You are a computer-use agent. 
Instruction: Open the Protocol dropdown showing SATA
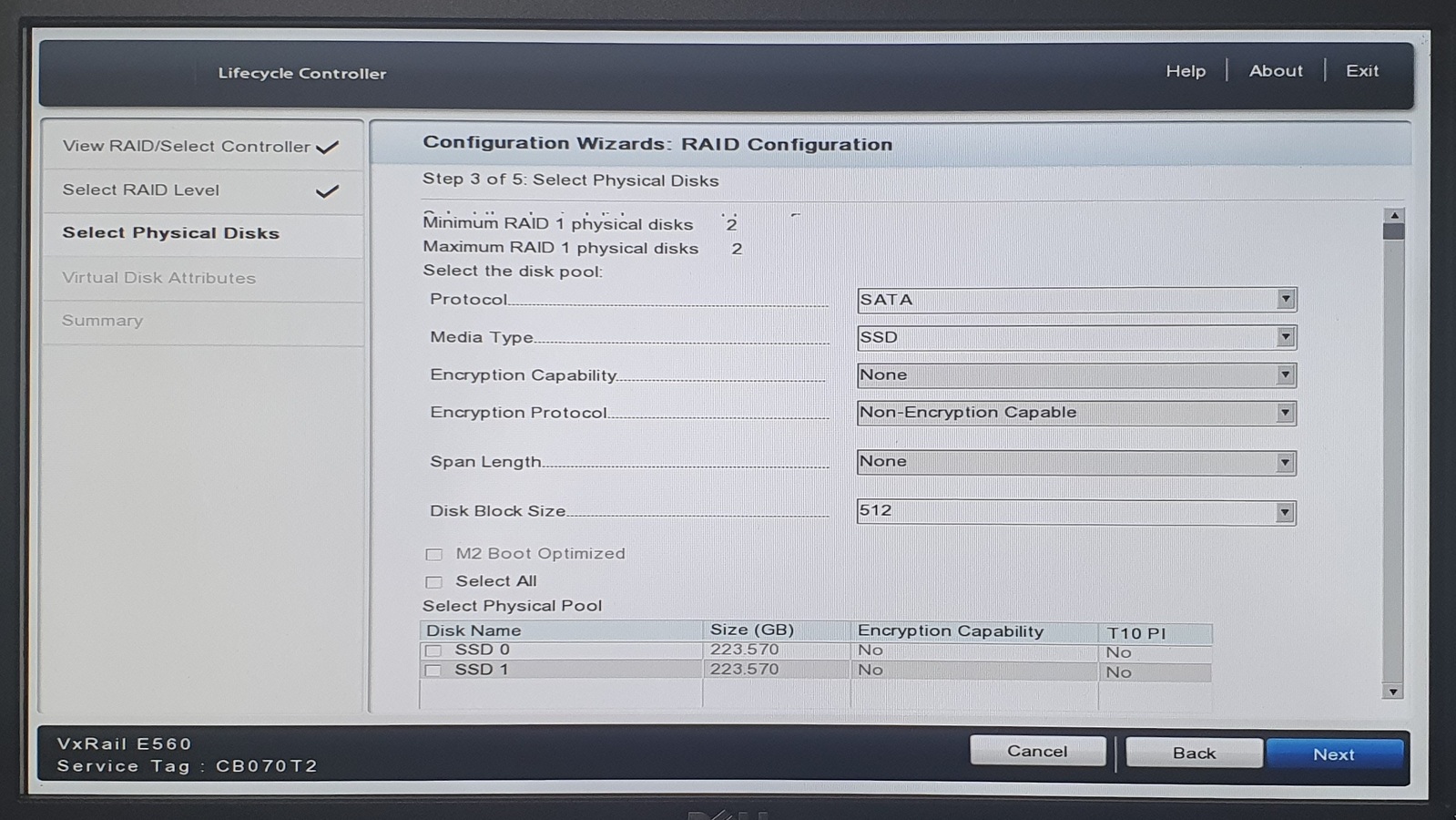pos(1076,300)
